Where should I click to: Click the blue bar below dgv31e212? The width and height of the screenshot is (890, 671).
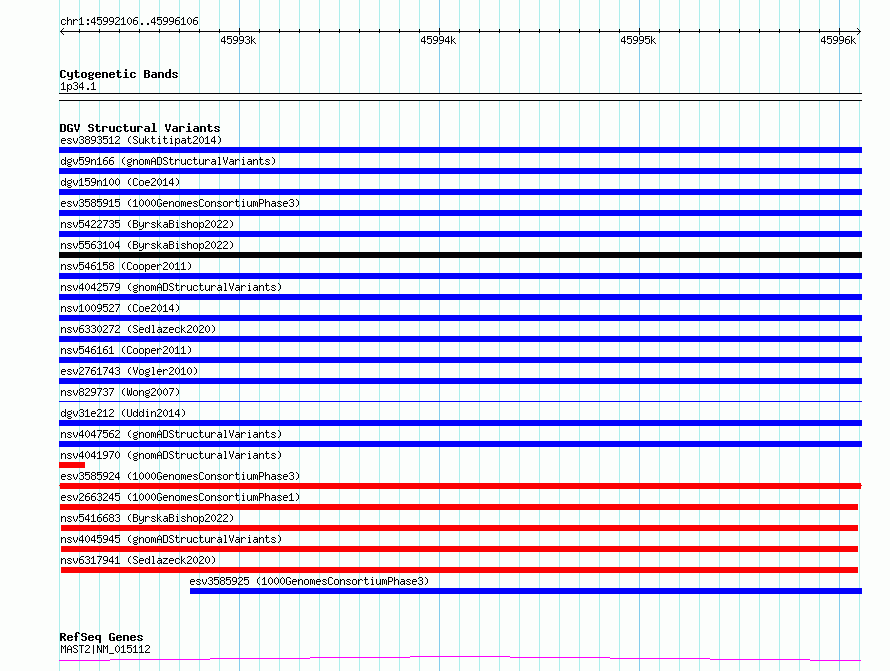(x=460, y=423)
